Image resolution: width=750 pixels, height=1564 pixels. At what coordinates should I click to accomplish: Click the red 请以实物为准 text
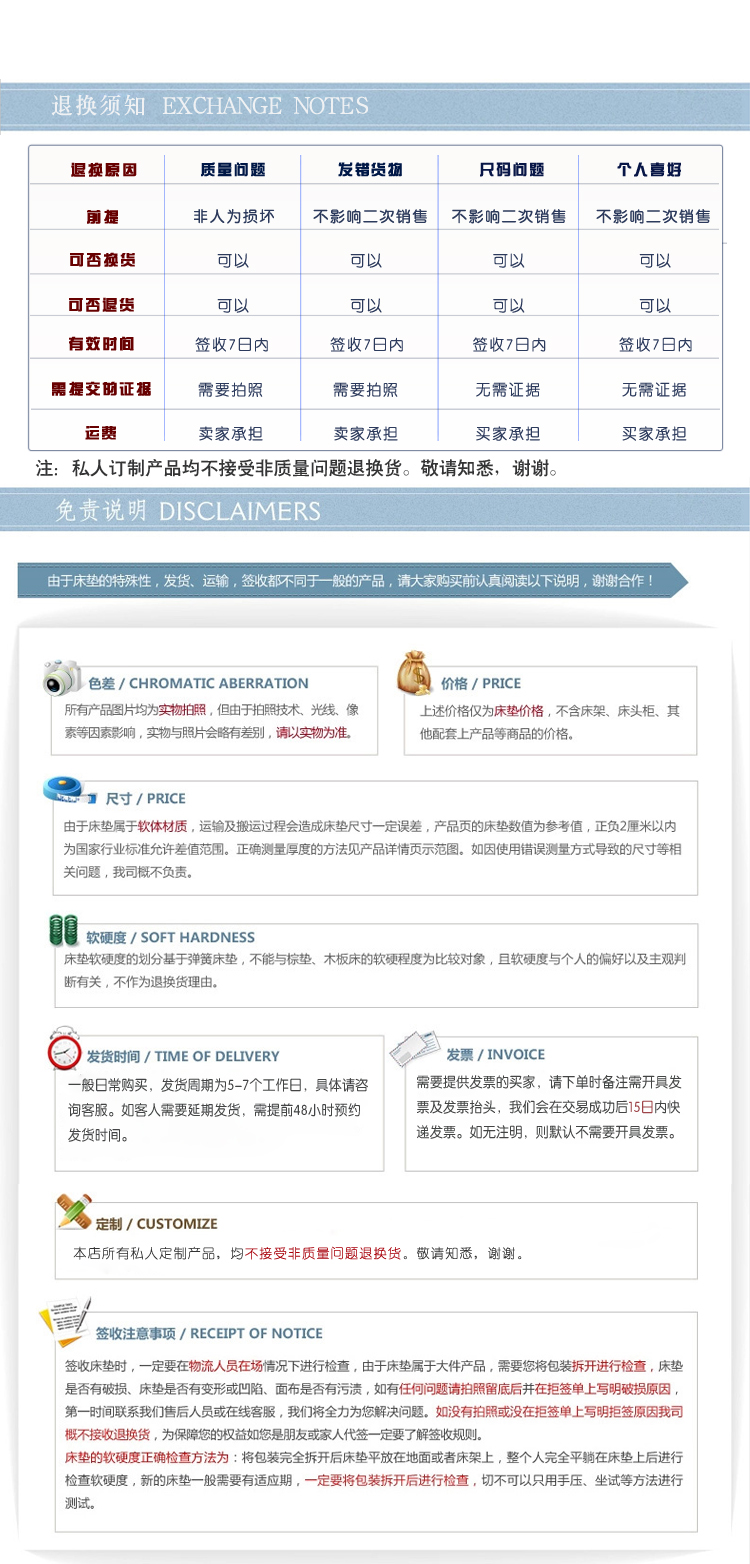coord(313,732)
